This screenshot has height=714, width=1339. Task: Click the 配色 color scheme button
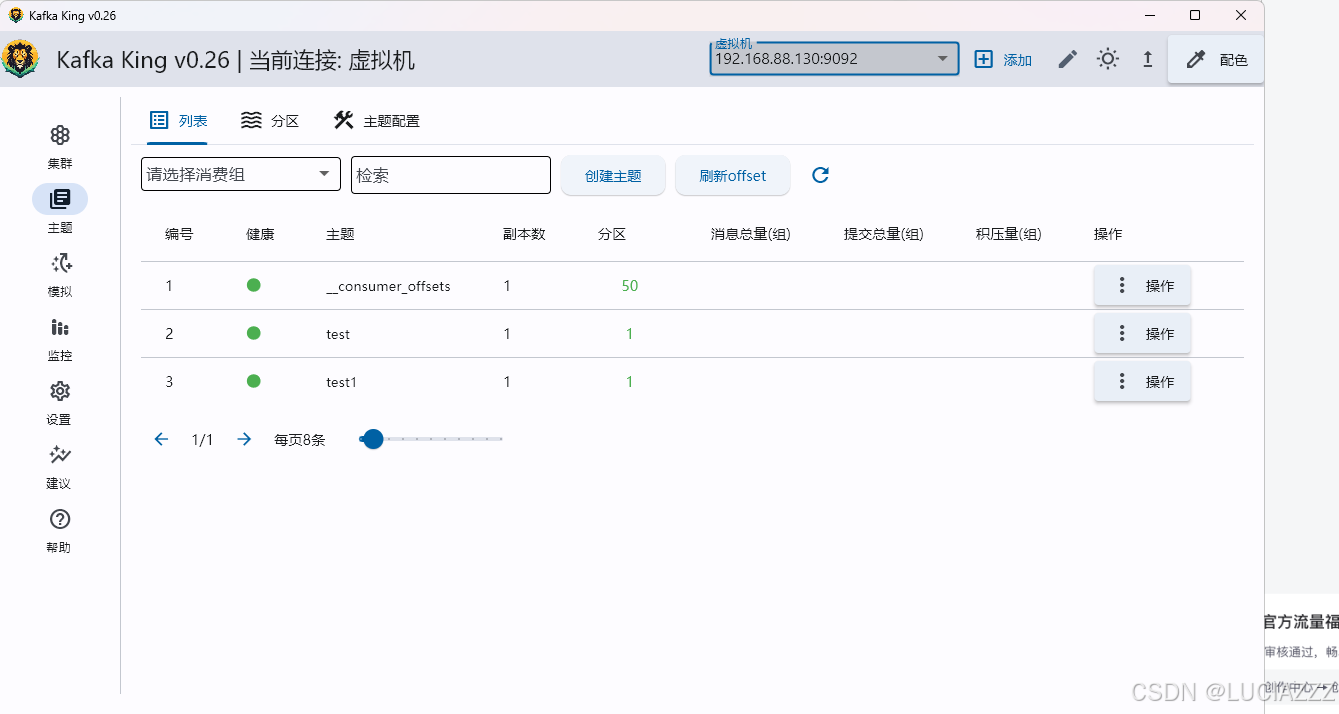click(x=1216, y=60)
